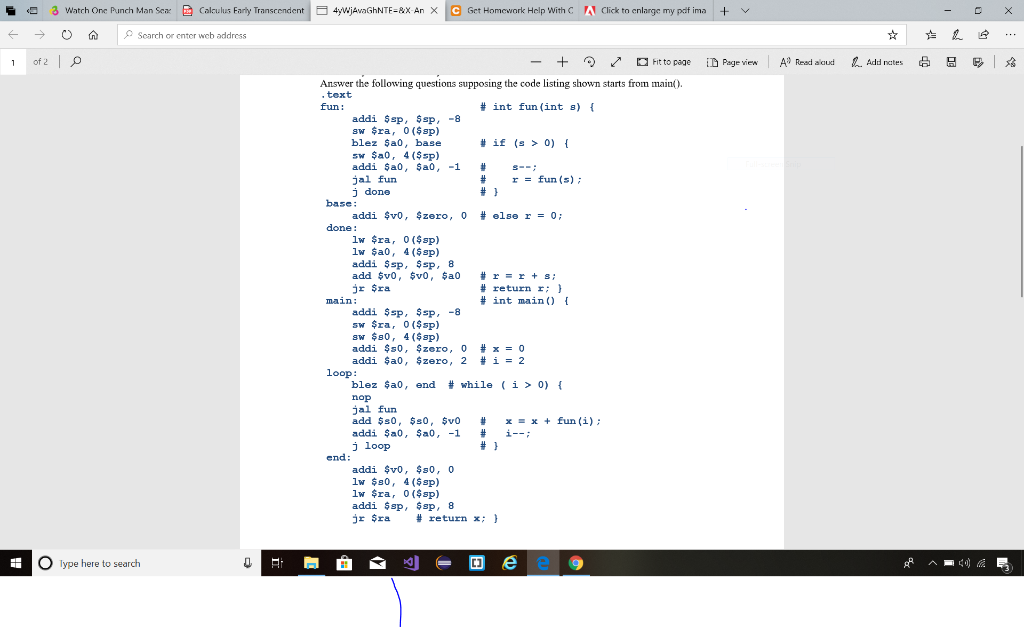Print the PDF document
Viewport: 1024px width, 627px height.
point(925,62)
